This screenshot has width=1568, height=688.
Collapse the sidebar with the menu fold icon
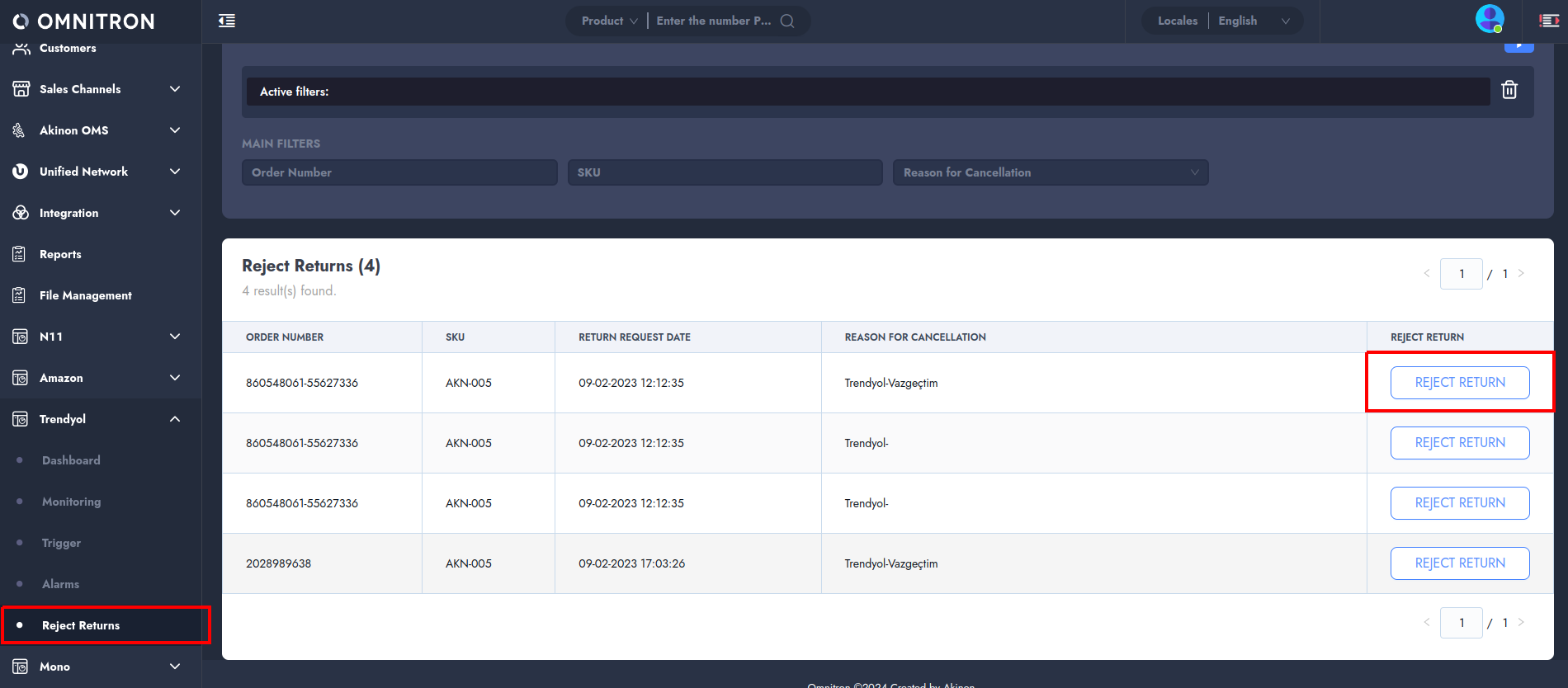pos(227,21)
